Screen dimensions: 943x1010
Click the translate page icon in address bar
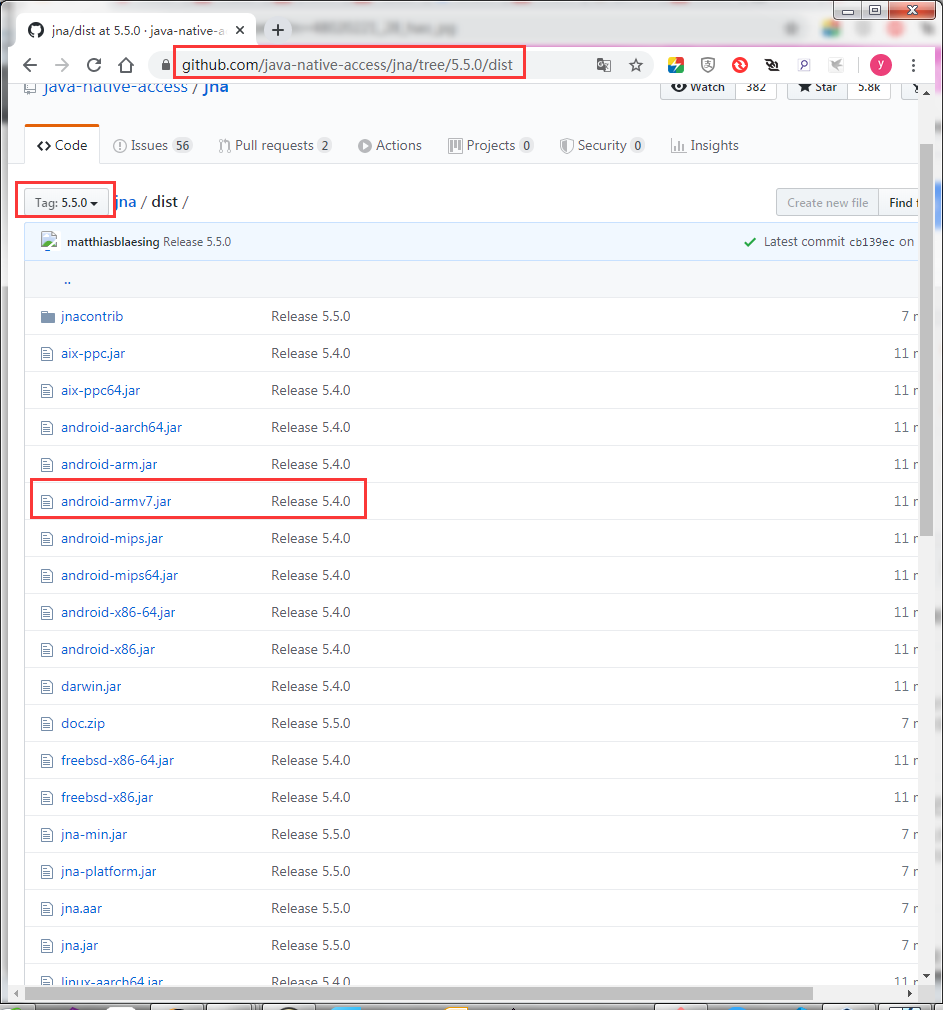tap(604, 65)
